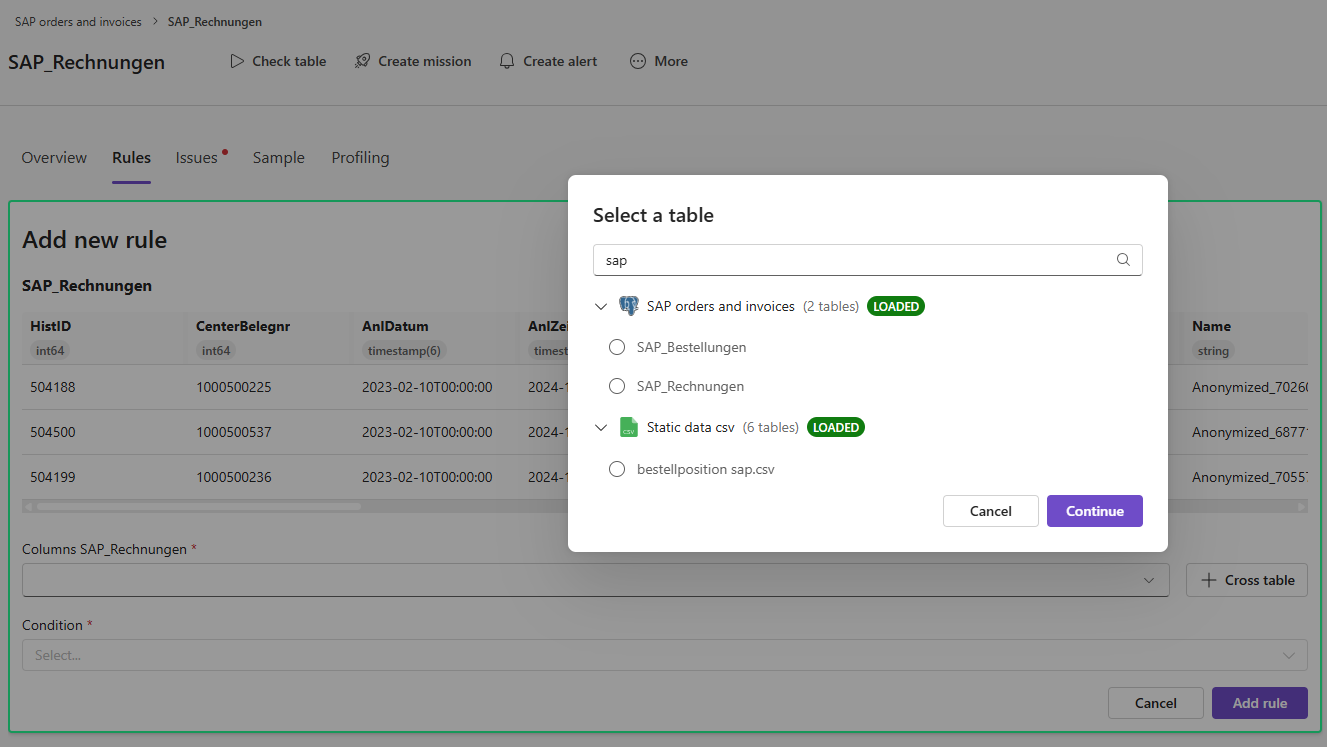Open the More options ellipsis icon

click(638, 61)
